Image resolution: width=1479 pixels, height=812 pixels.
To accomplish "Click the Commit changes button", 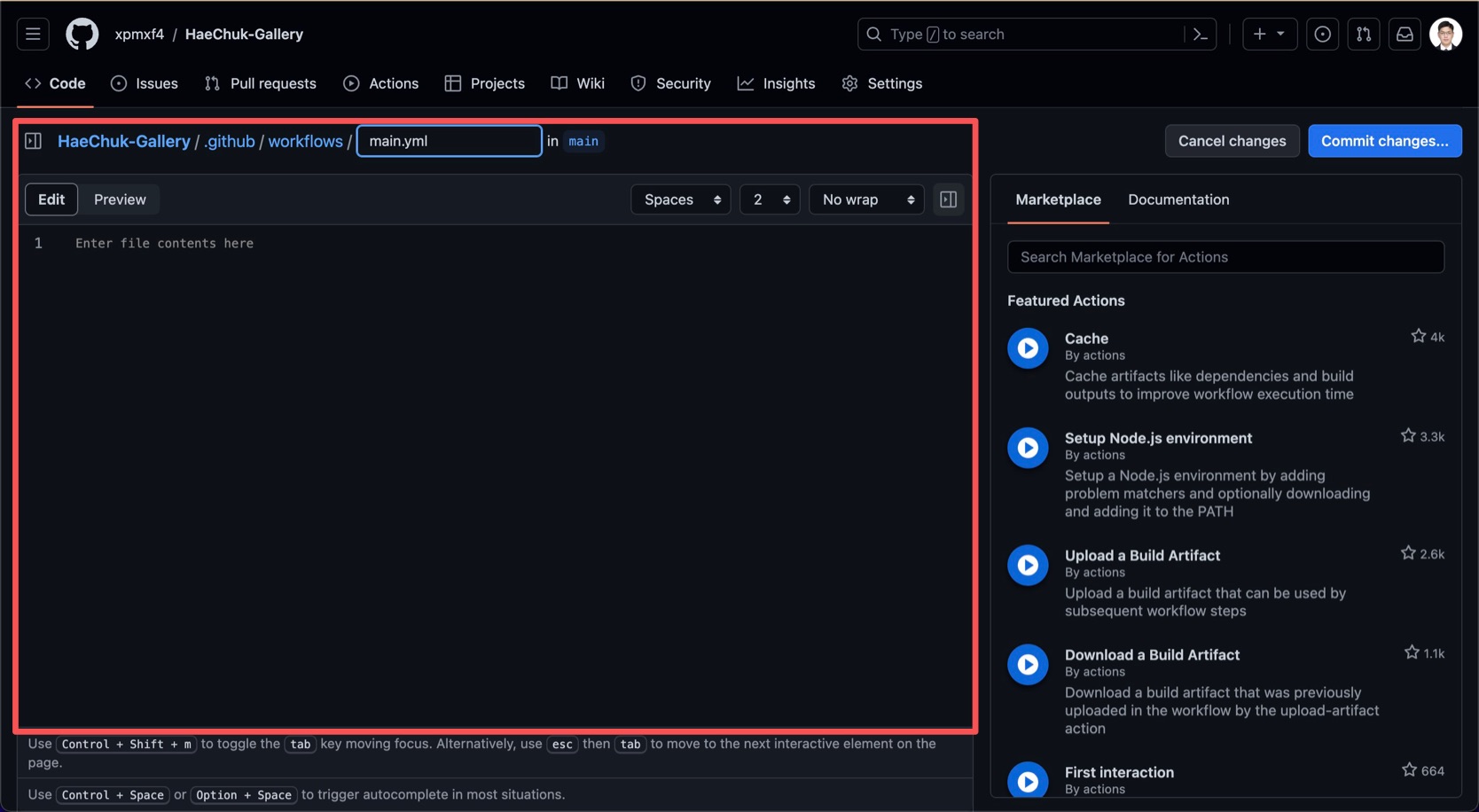I will point(1385,141).
